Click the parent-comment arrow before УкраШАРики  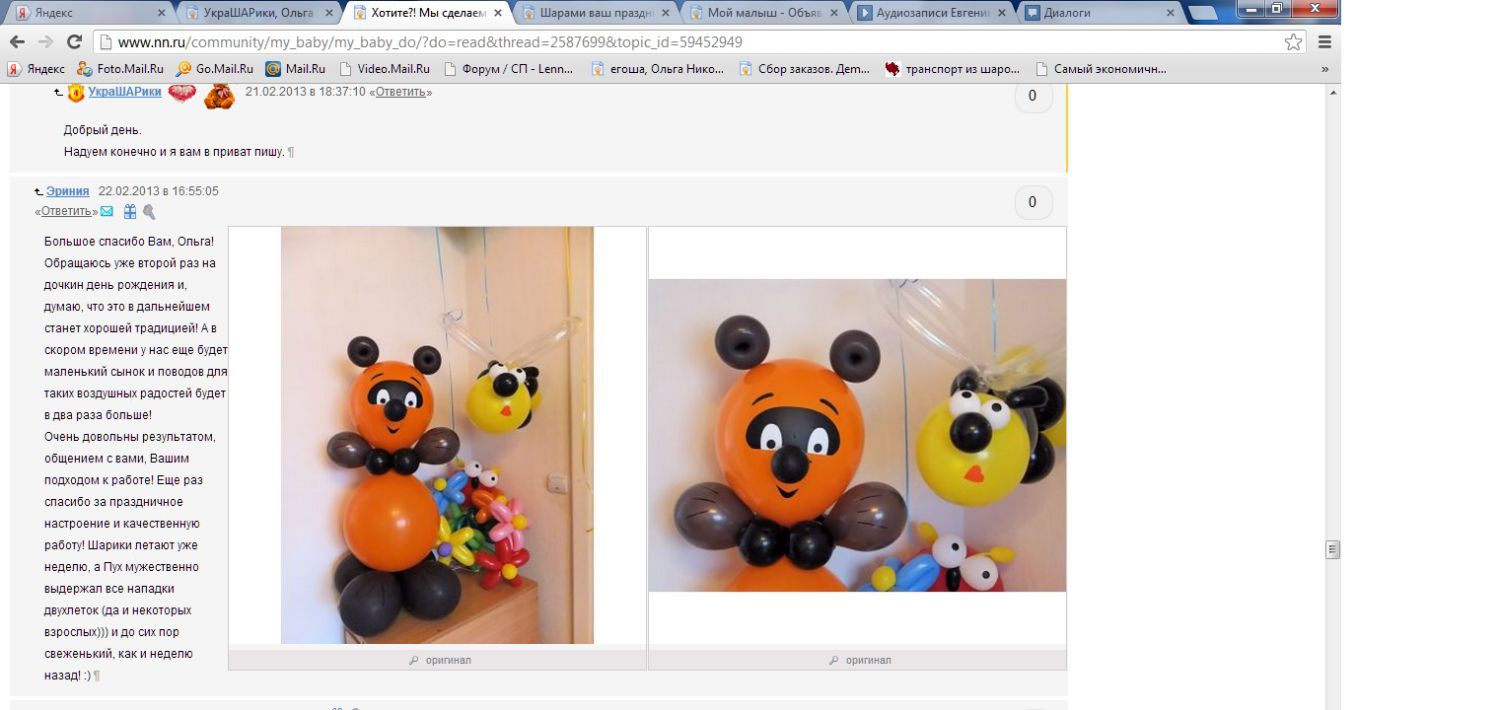[58, 92]
